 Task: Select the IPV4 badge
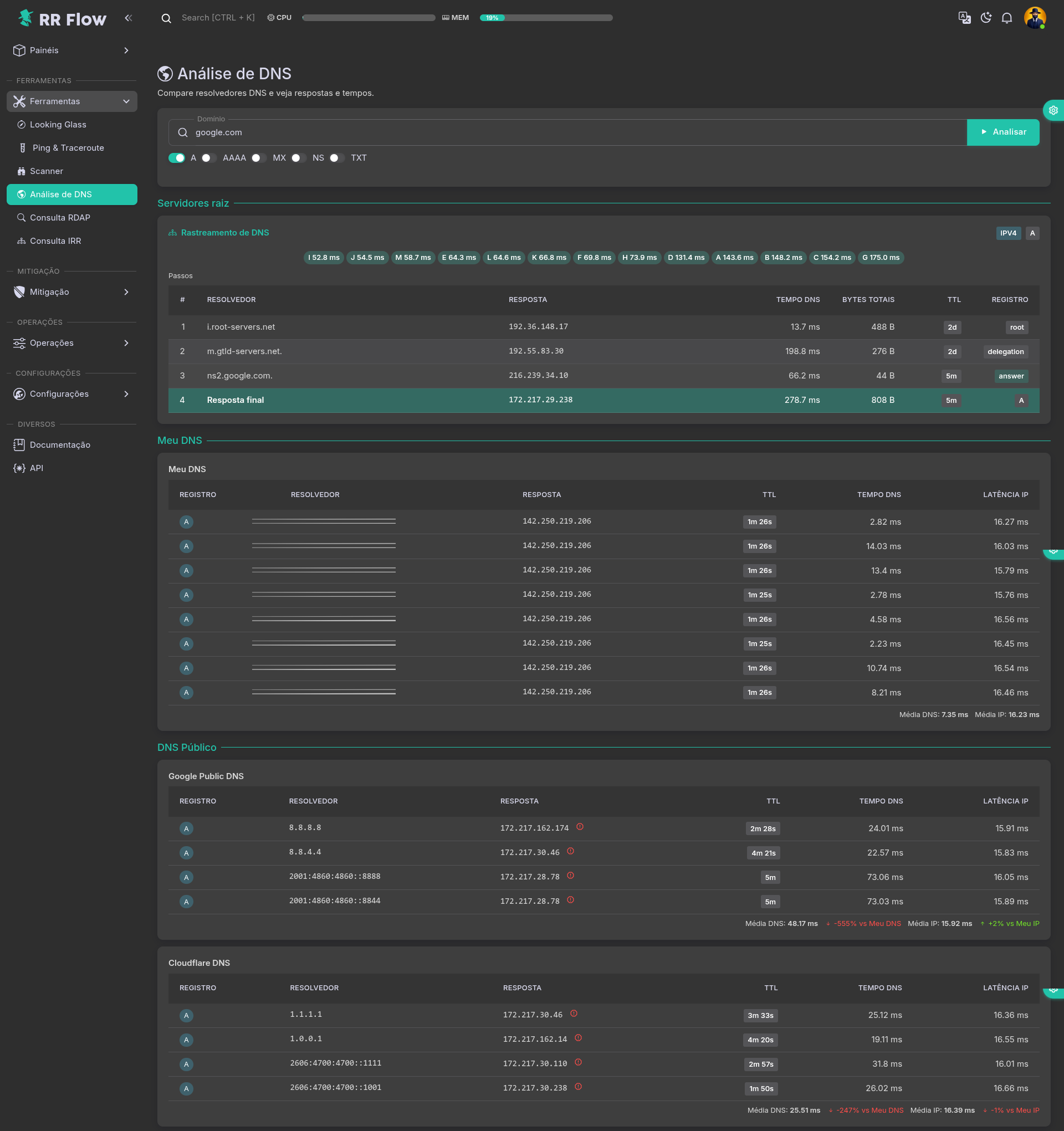coord(1007,233)
